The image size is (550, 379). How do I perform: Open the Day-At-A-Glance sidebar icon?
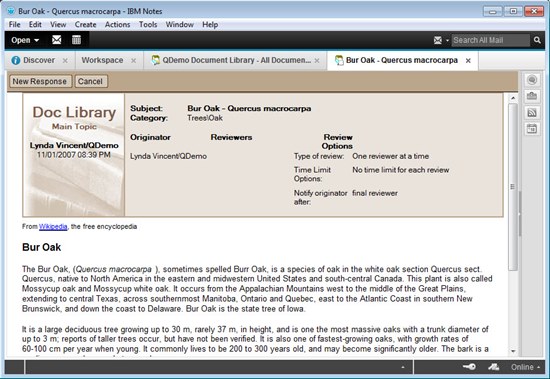532,129
